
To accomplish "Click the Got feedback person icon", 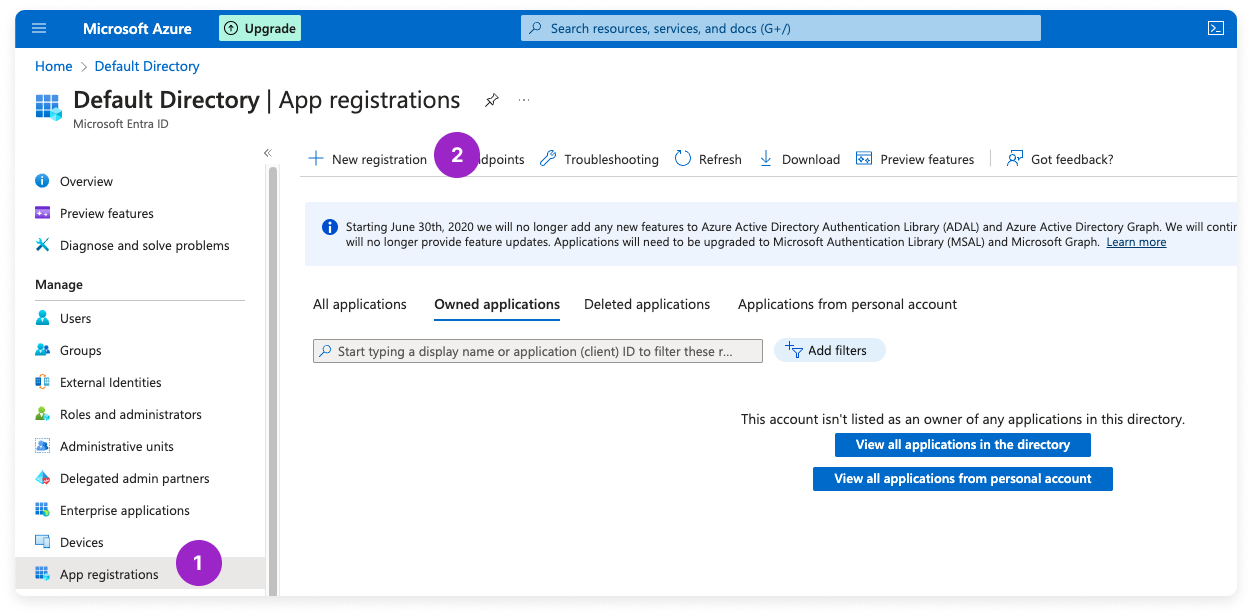I will (x=1015, y=159).
